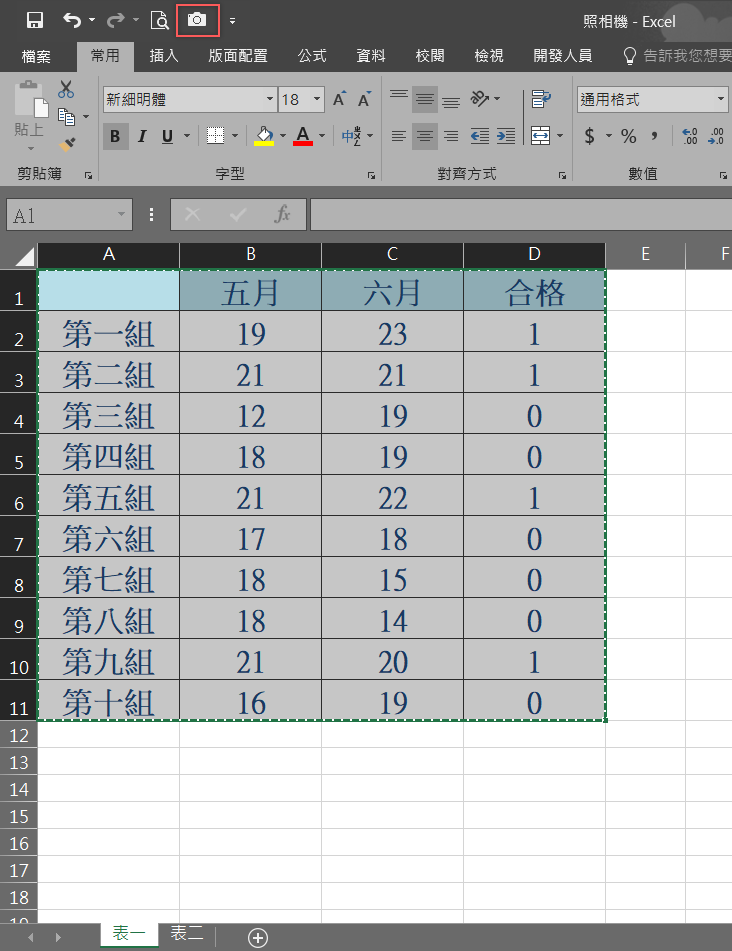
Task: Click the Camera tool in Quick Access Toolbar
Action: (x=197, y=20)
